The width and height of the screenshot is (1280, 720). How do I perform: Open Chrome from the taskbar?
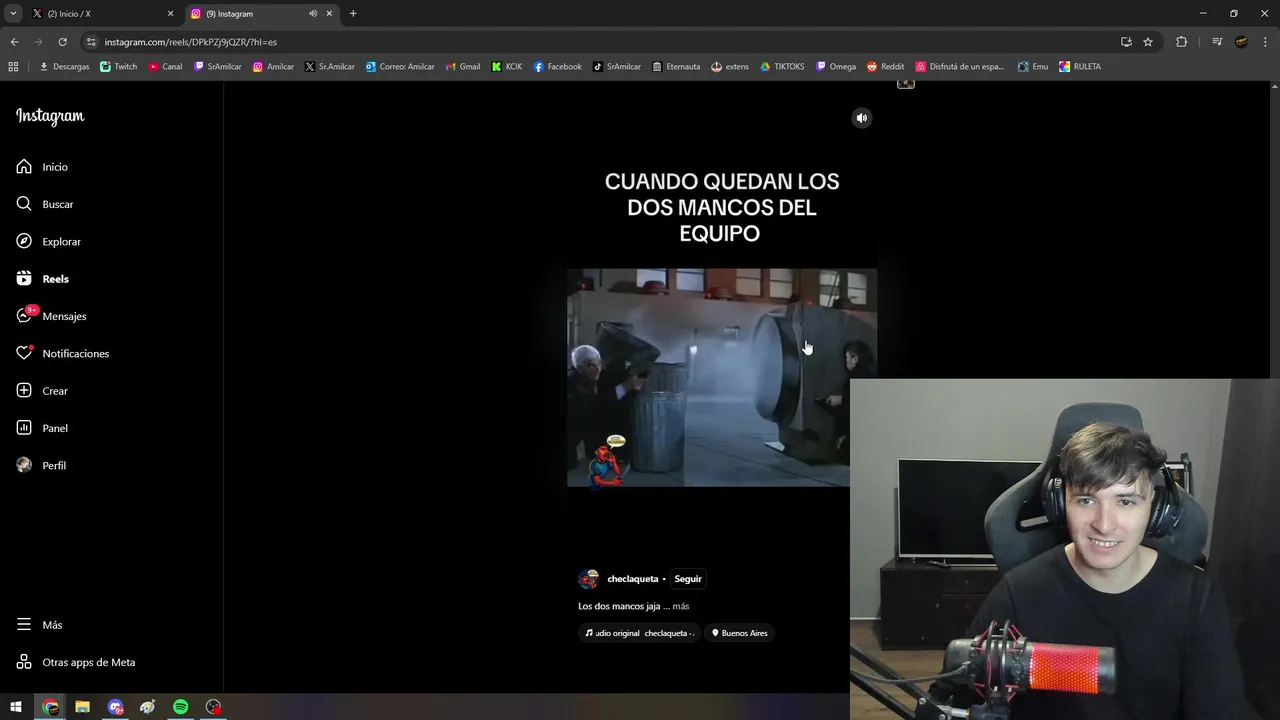click(x=50, y=707)
